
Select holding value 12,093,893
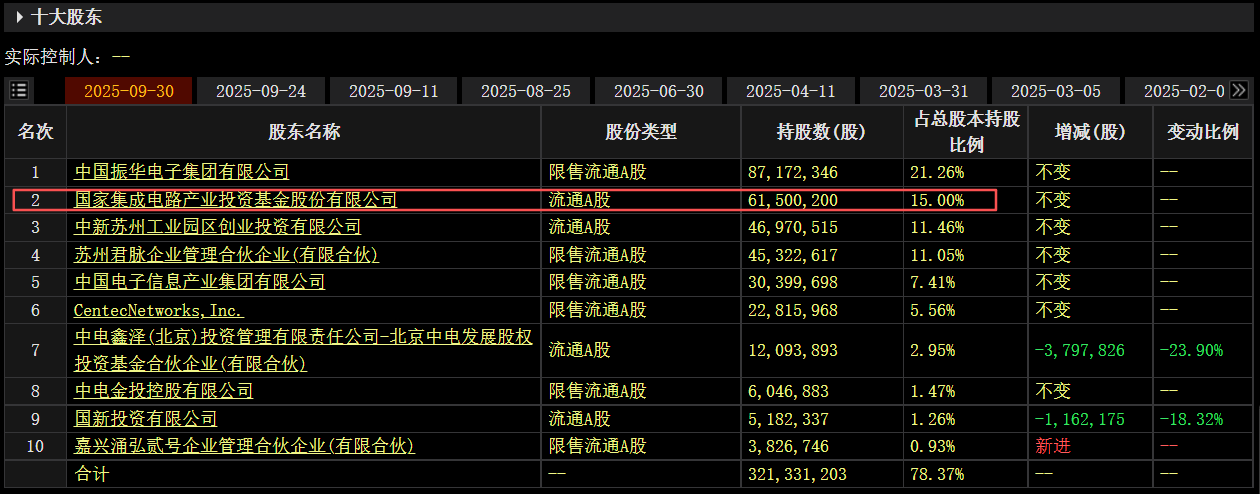click(x=792, y=350)
